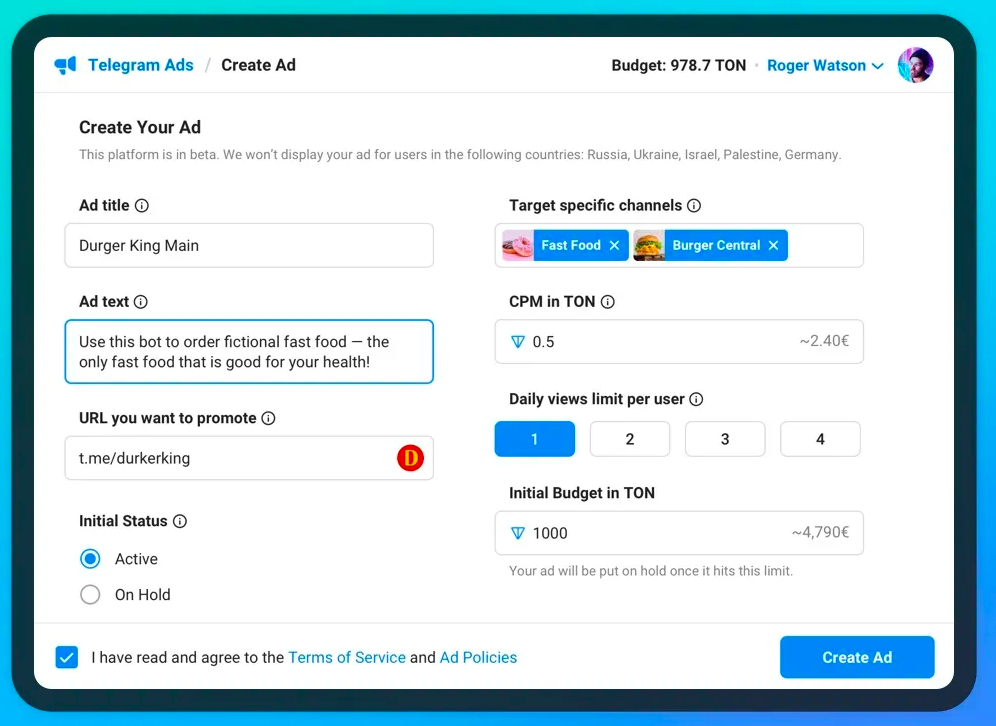996x726 pixels.
Task: Set daily views limit to 3
Action: tap(725, 439)
